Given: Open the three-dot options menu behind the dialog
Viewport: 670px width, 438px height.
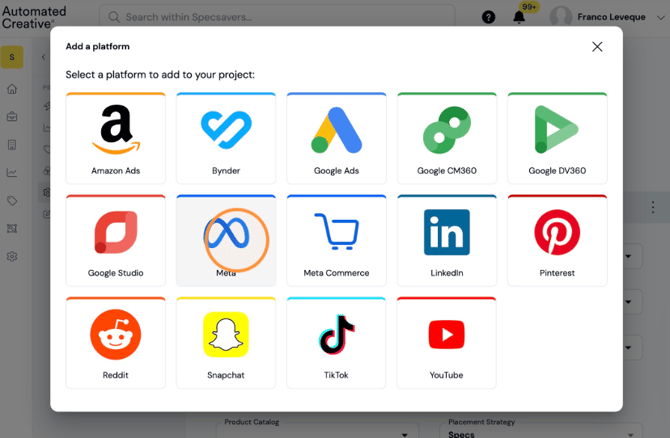Looking at the screenshot, I should tap(652, 207).
